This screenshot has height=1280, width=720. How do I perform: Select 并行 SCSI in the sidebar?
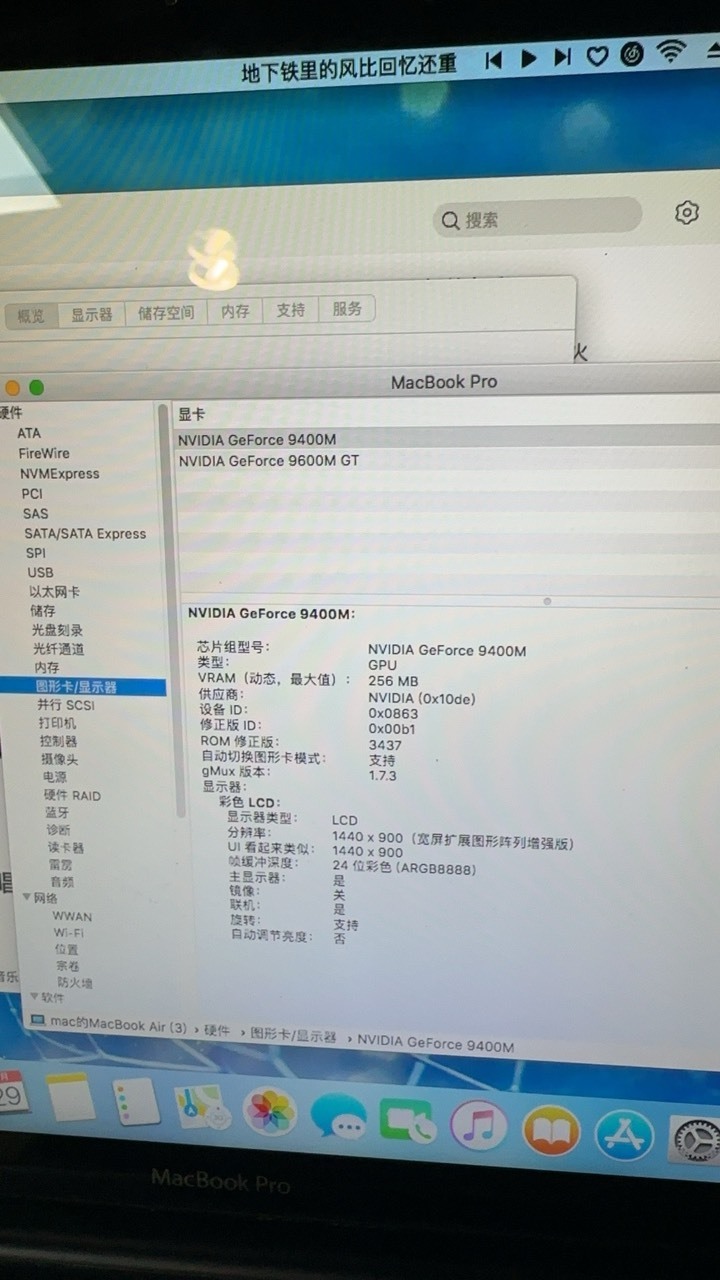click(66, 705)
